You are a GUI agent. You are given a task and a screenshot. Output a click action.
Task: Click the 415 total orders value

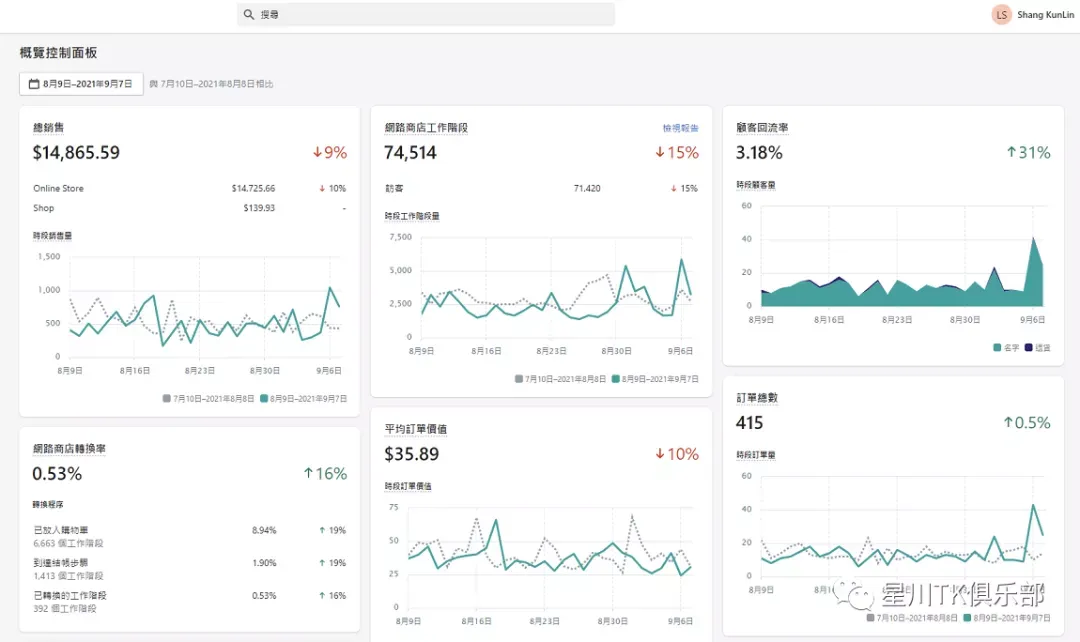point(749,422)
